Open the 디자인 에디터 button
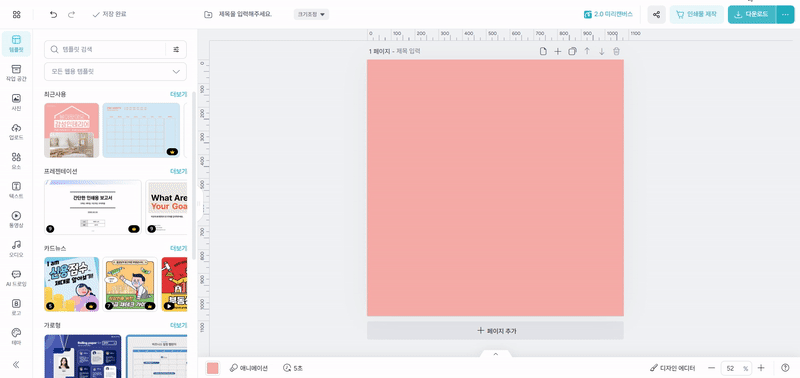 [x=672, y=368]
